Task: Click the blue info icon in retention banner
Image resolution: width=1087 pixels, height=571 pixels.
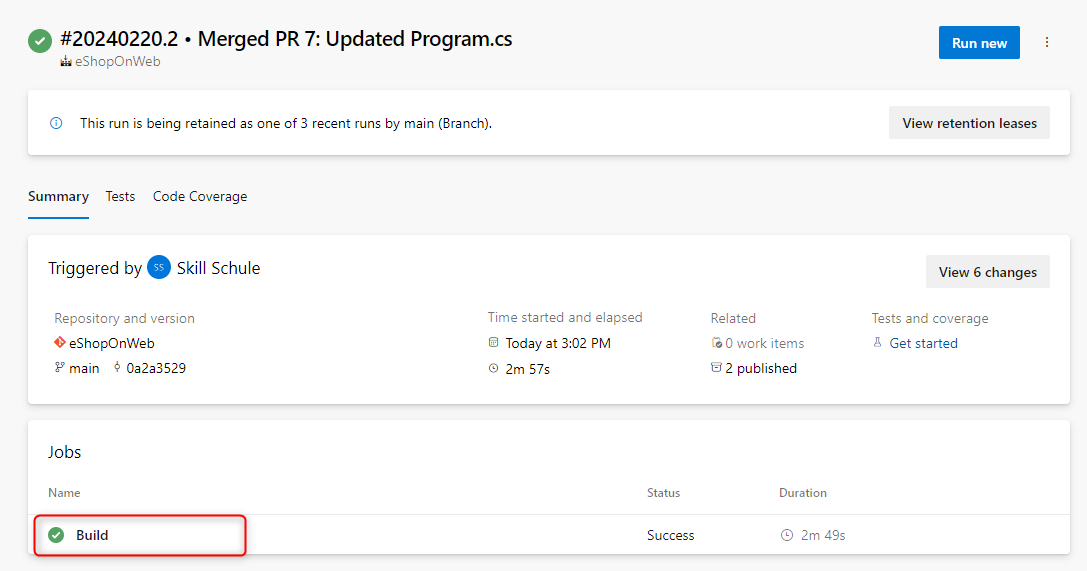Action: click(x=56, y=123)
